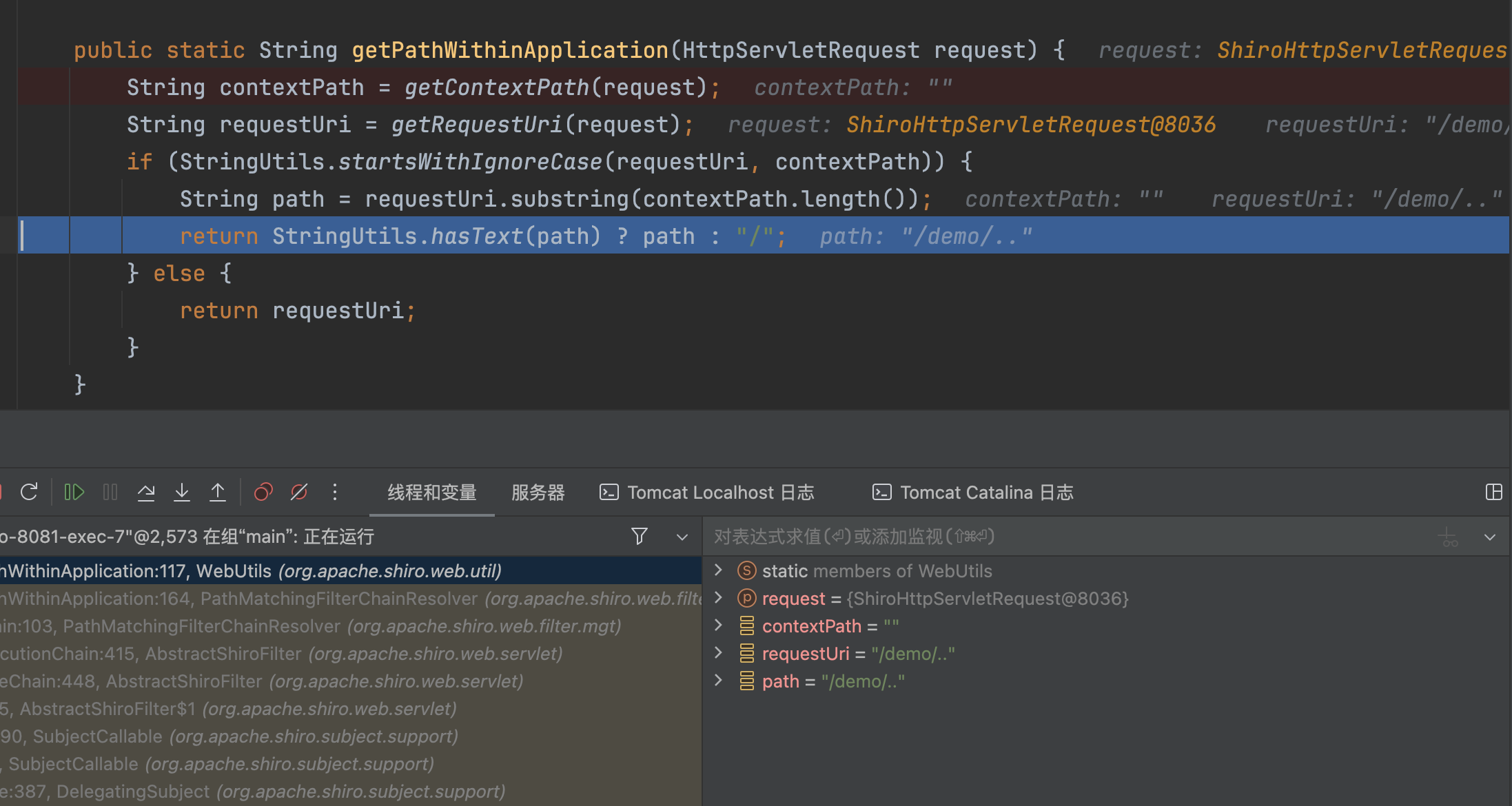
Task: Click the Step Into arrow icon
Action: (182, 492)
